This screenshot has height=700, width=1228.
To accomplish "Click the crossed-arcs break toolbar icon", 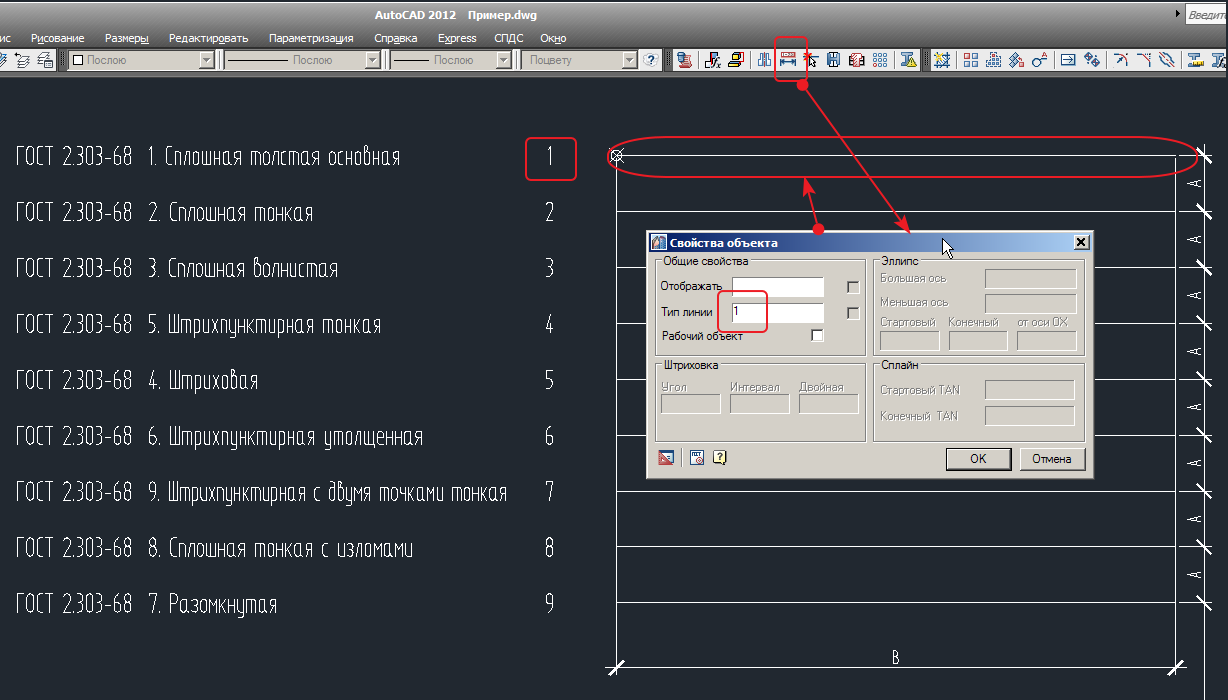I will click(x=1166, y=60).
